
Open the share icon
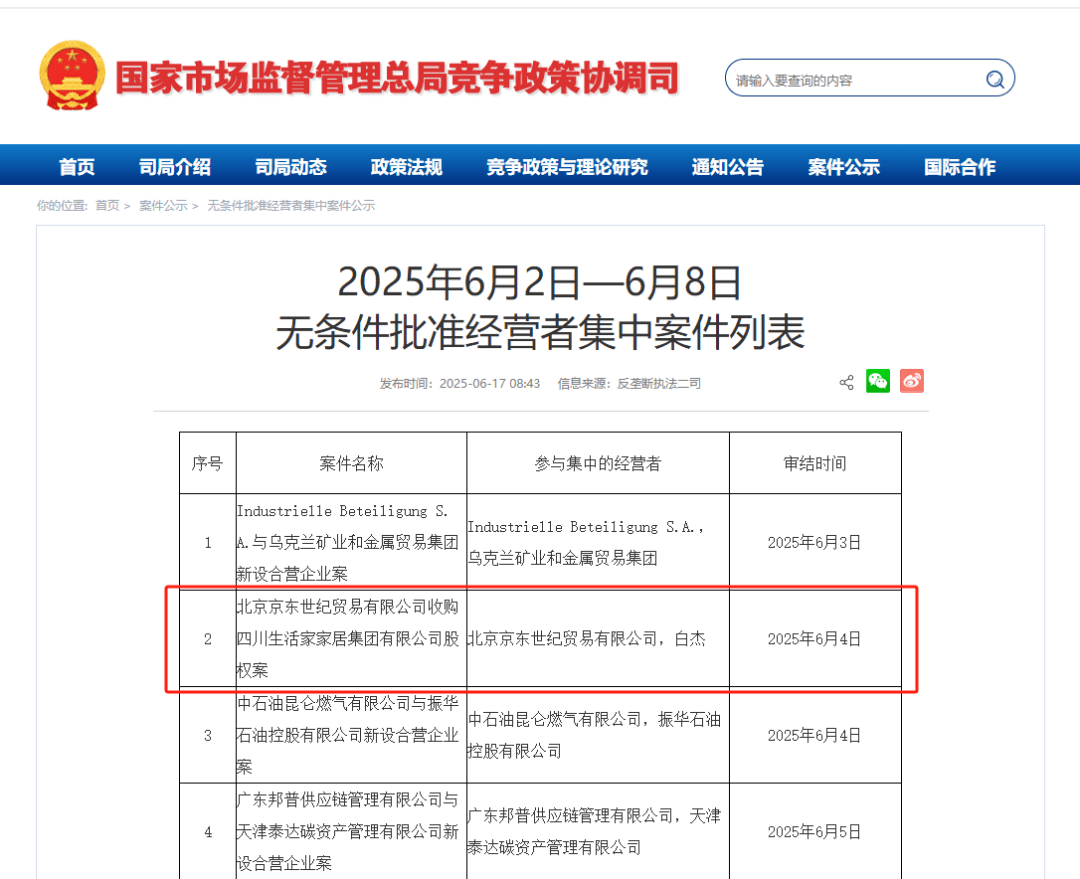(847, 382)
